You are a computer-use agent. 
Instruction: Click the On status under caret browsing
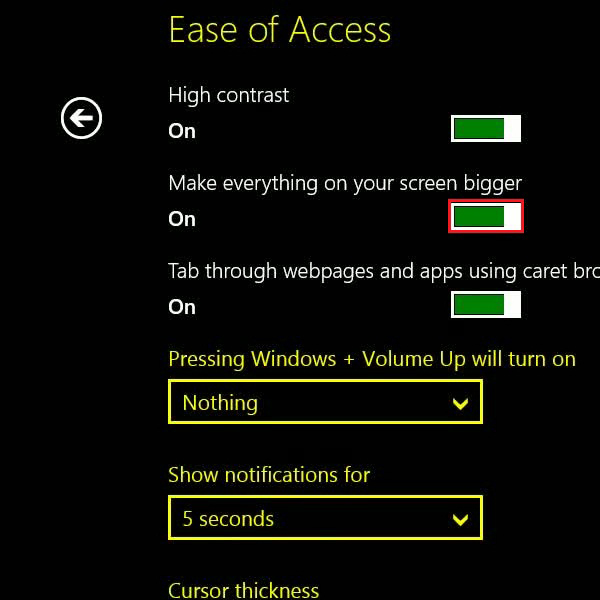tap(182, 307)
